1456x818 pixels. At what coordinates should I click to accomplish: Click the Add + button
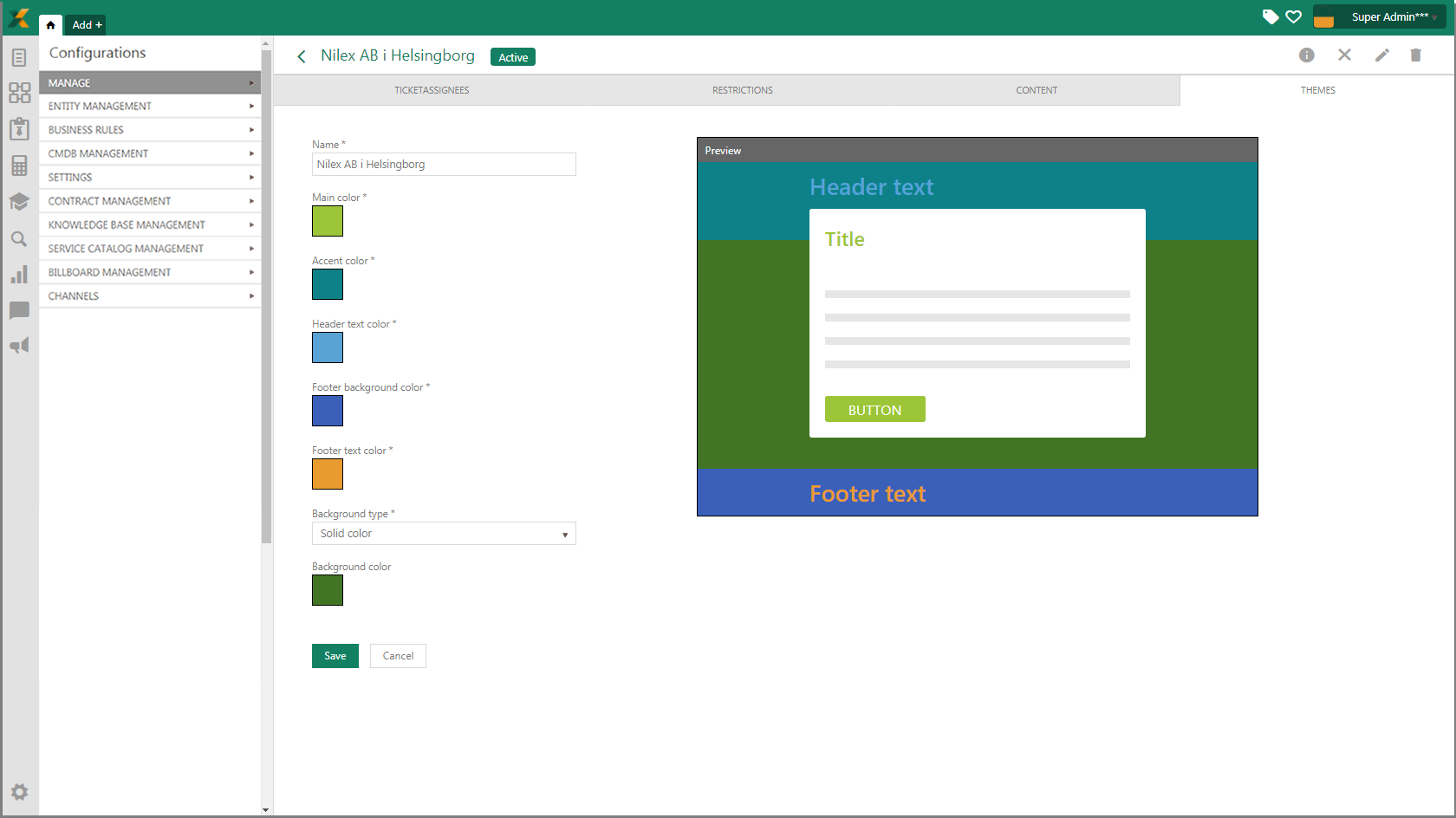88,25
